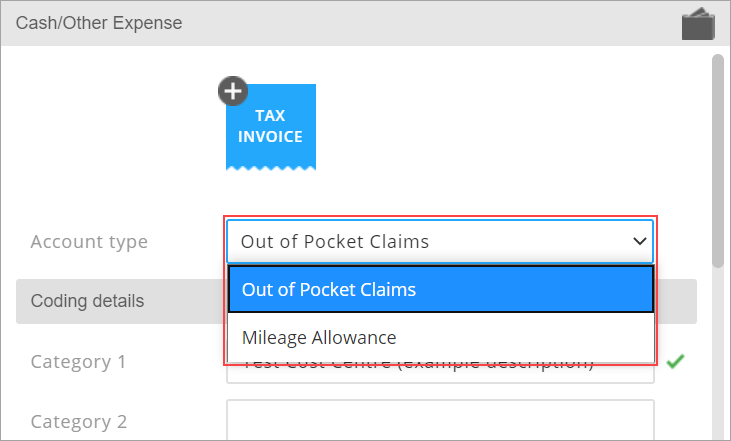Select the highlighted Out of Pocket Claims option
Viewport: 731px width, 441px height.
click(x=441, y=289)
